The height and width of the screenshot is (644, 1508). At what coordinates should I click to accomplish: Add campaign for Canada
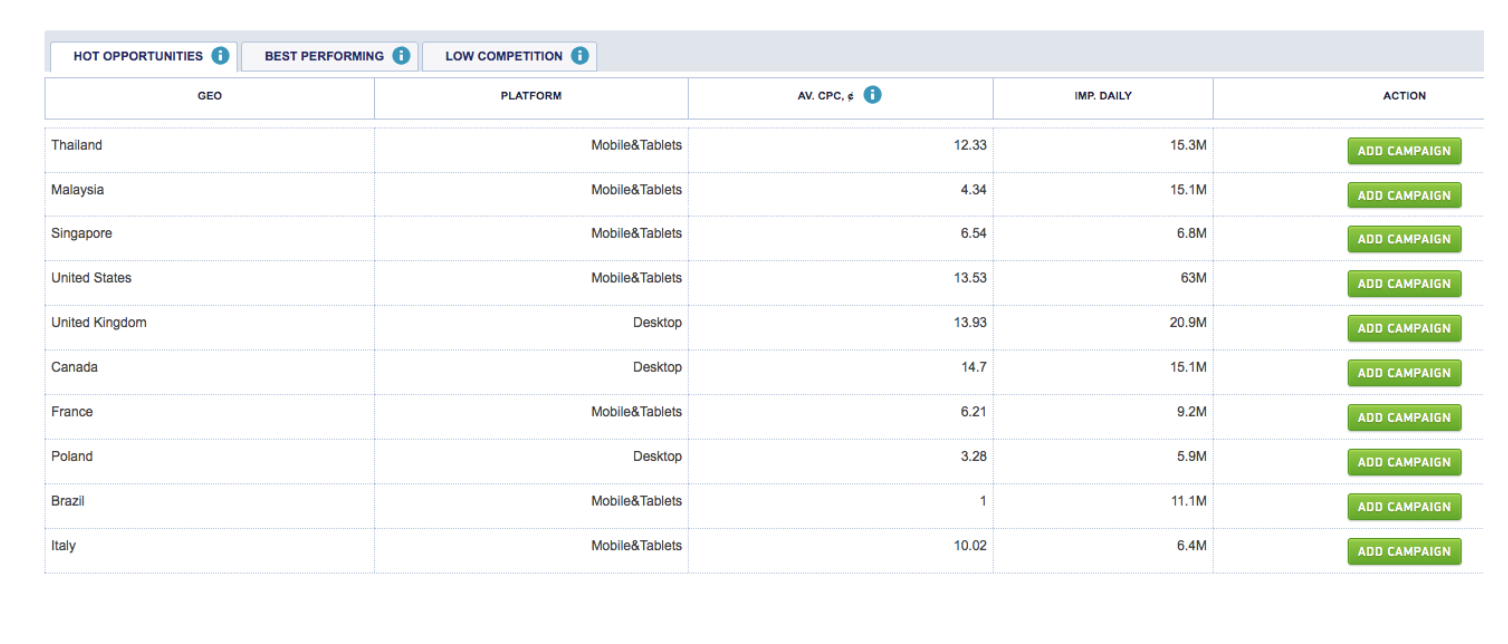coord(1404,373)
